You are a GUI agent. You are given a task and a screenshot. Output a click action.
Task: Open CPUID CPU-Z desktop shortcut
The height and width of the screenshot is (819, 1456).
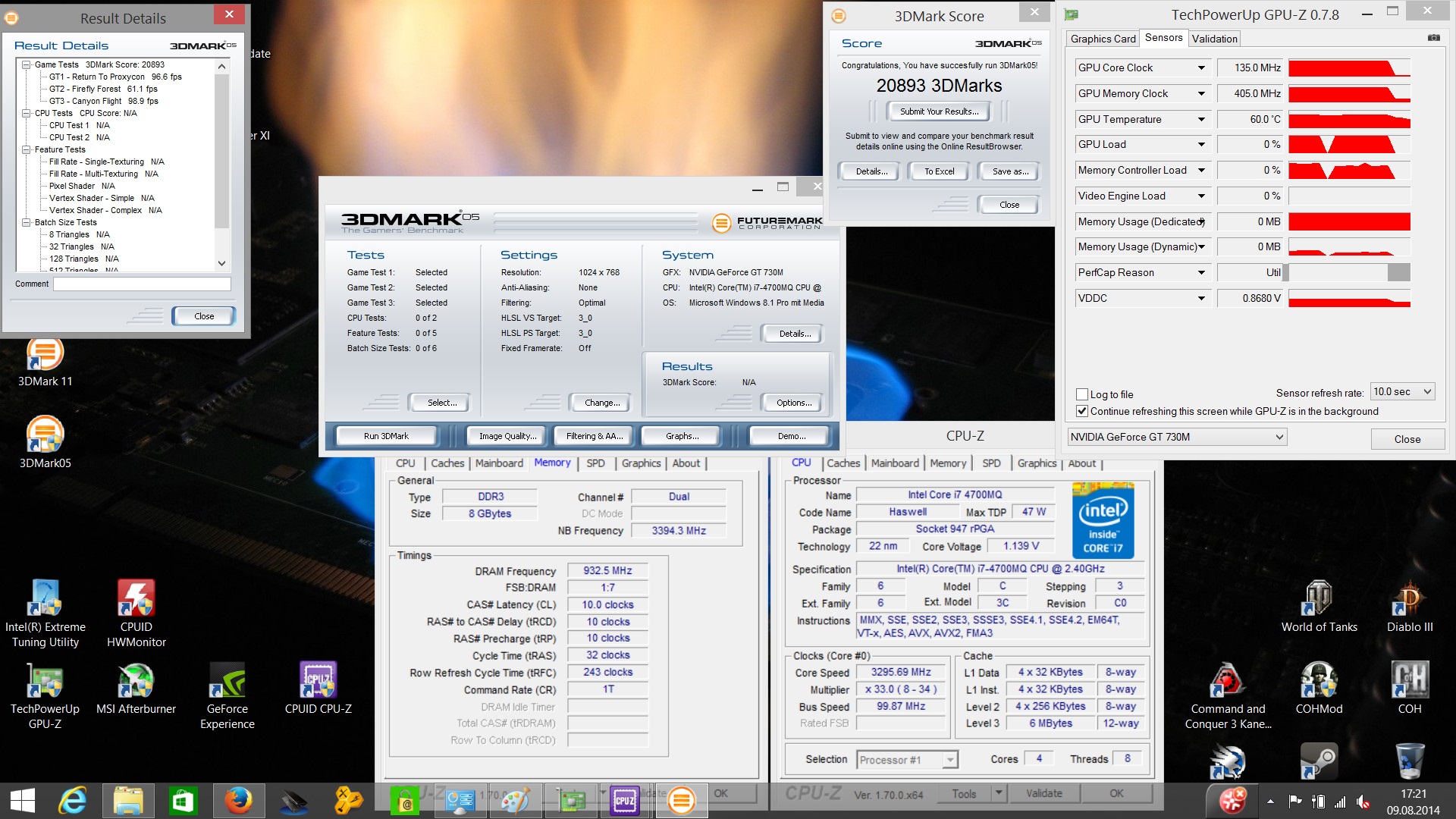pos(318,689)
